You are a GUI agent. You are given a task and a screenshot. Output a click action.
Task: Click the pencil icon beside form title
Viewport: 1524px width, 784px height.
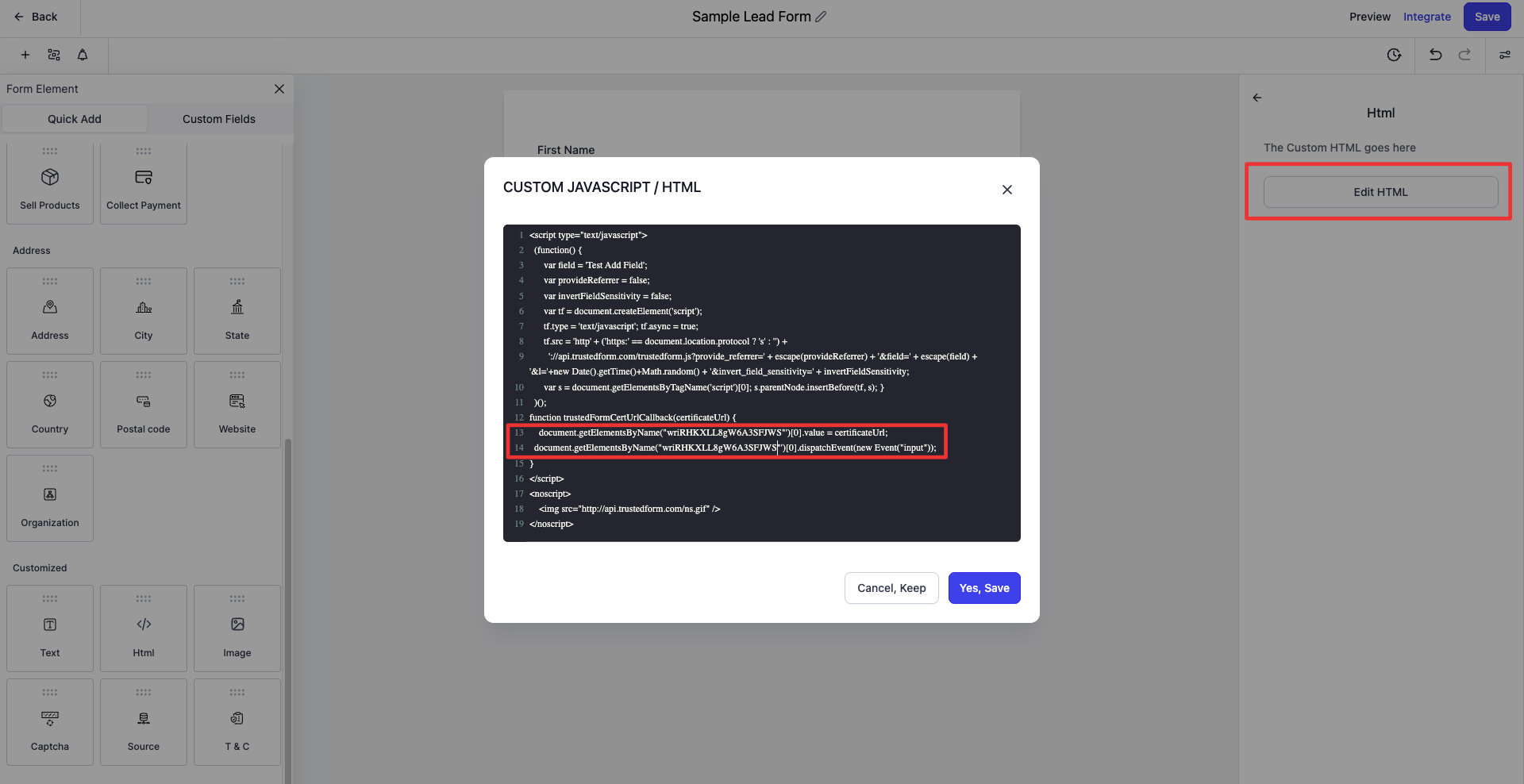pyautogui.click(x=821, y=17)
